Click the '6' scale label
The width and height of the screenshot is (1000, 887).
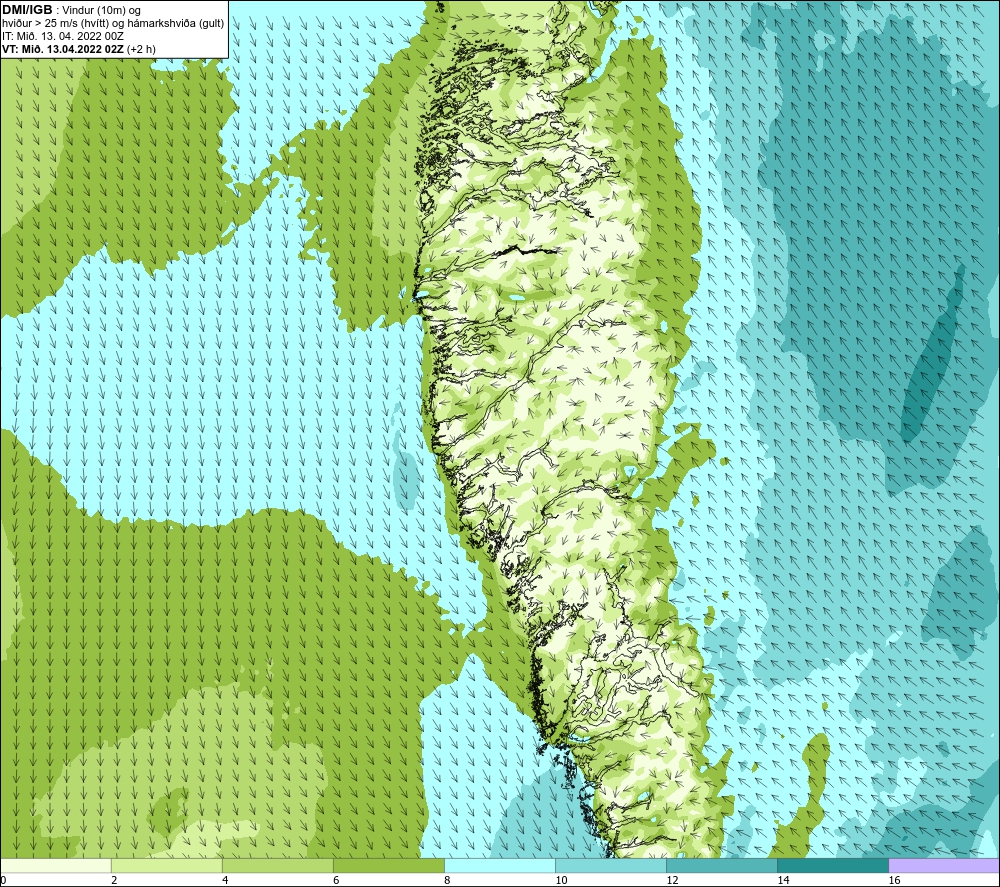pos(336,881)
